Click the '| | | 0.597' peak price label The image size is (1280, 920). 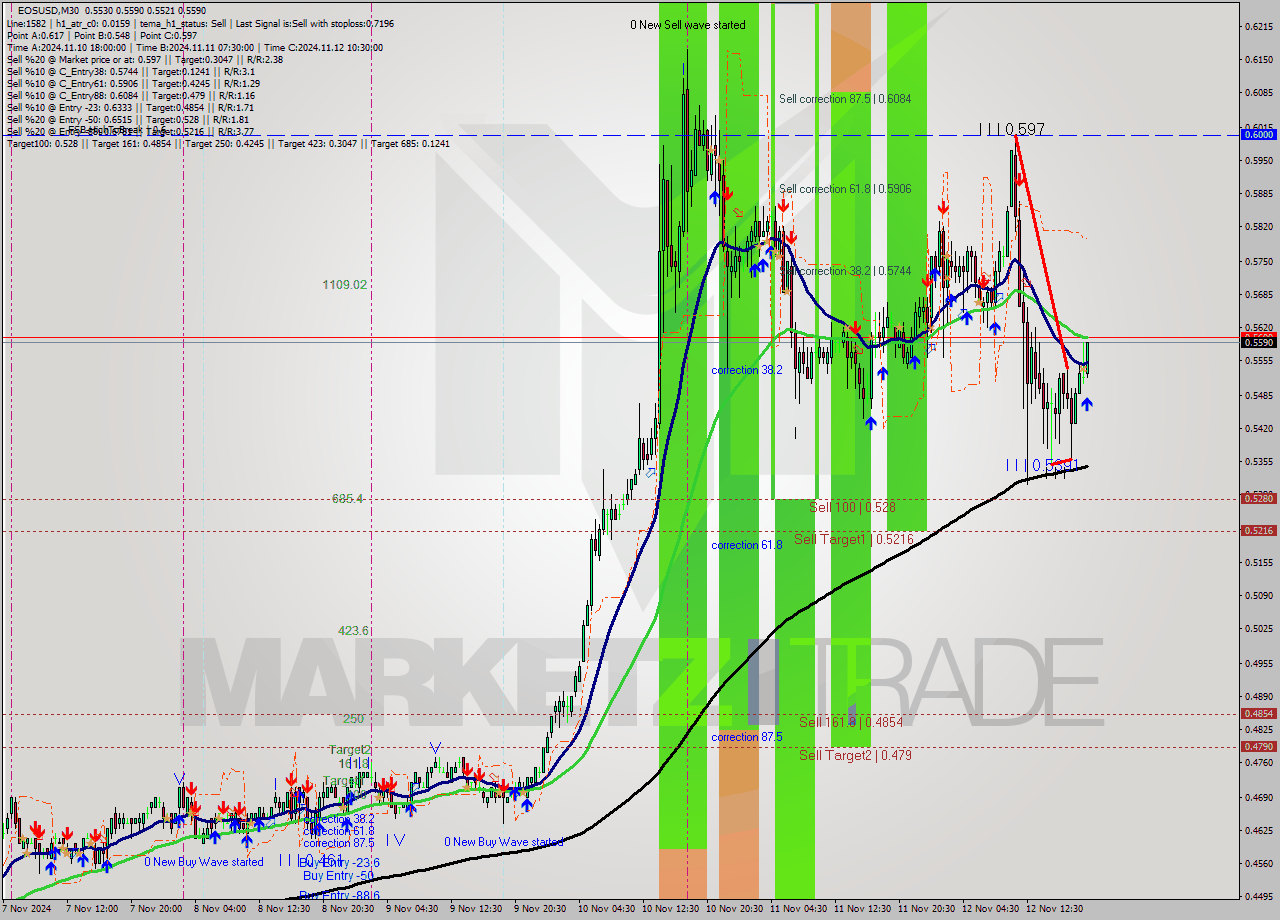point(1012,129)
